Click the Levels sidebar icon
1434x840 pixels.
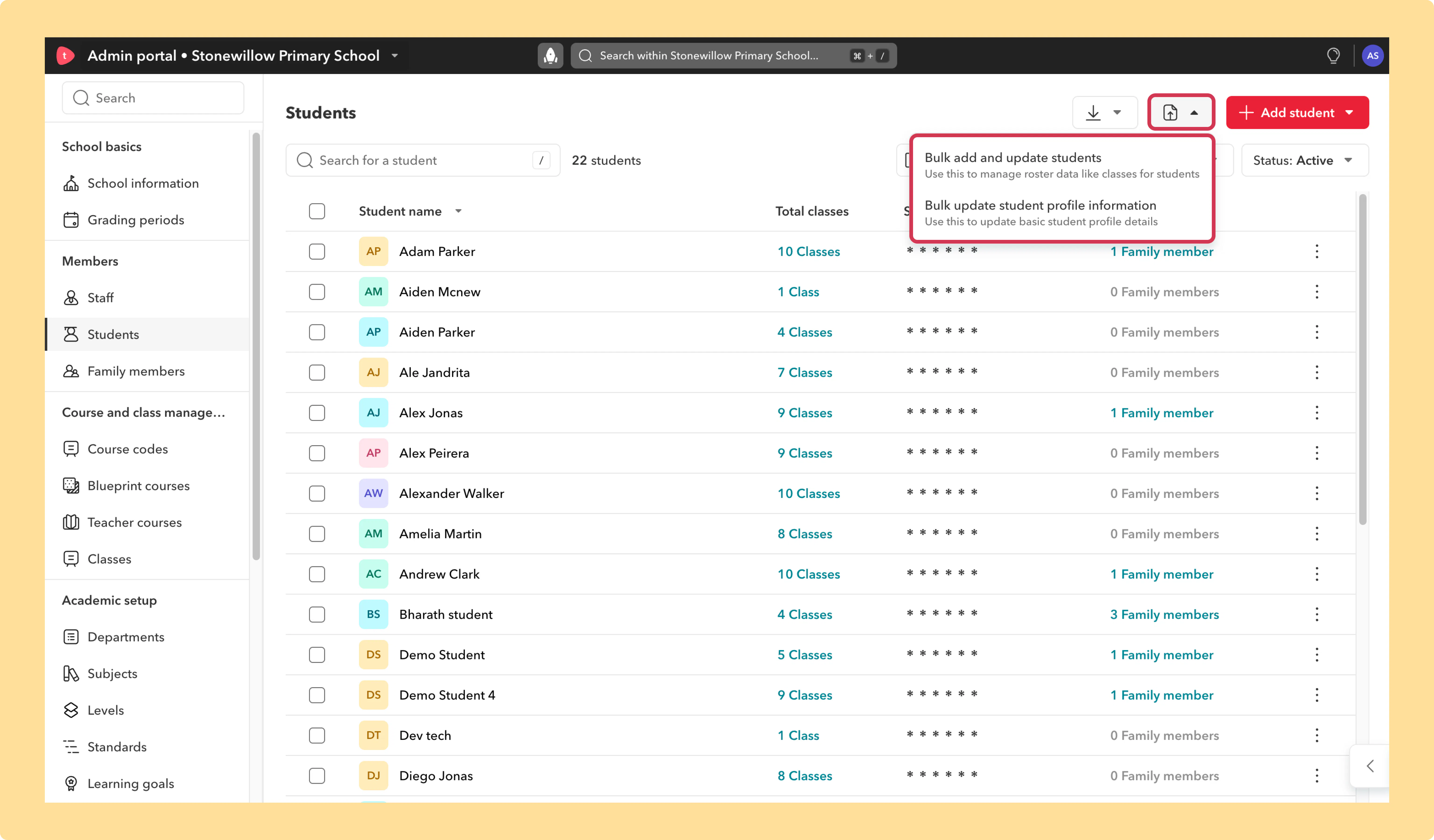tap(71, 710)
